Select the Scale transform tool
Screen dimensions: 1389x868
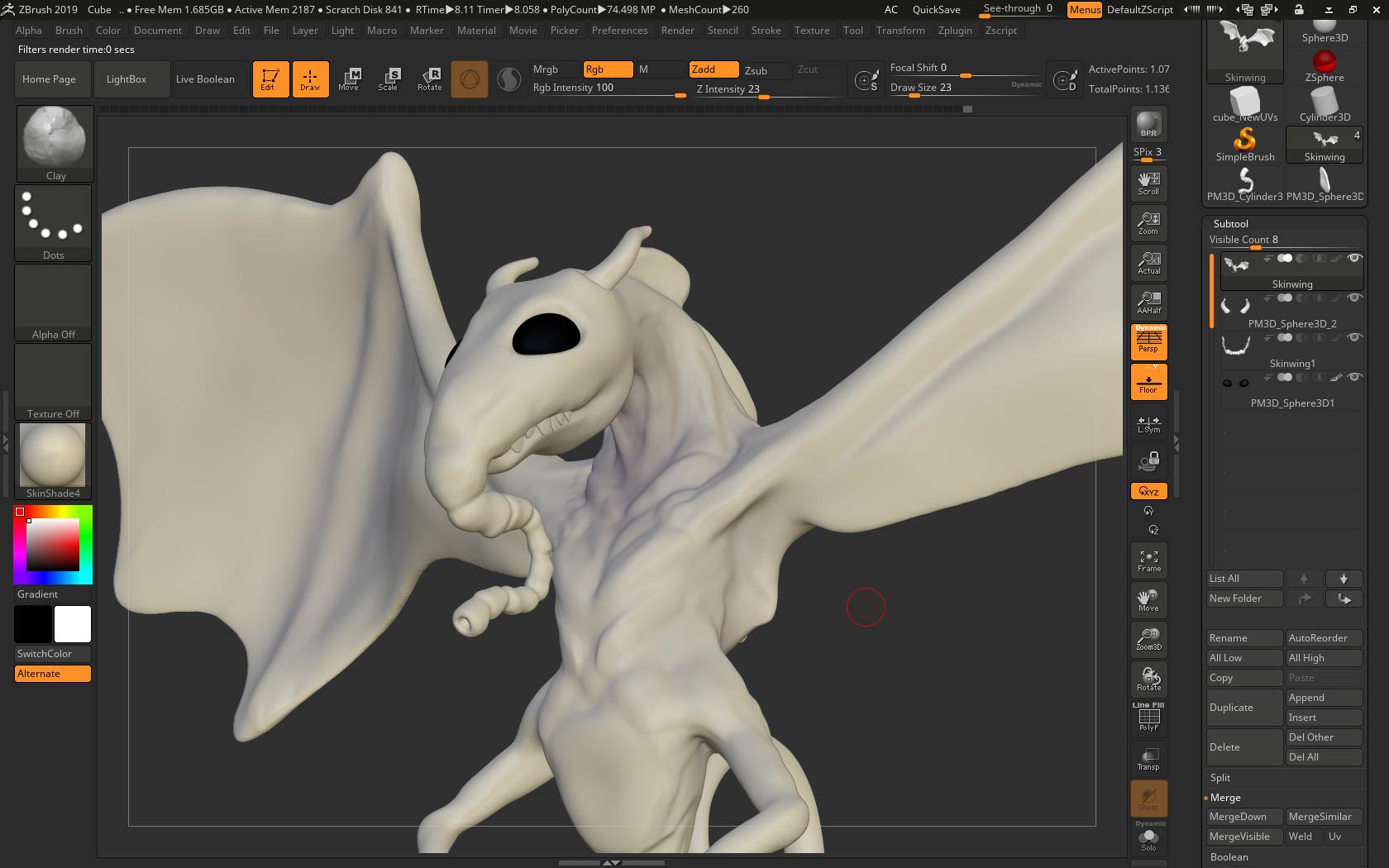[x=389, y=79]
